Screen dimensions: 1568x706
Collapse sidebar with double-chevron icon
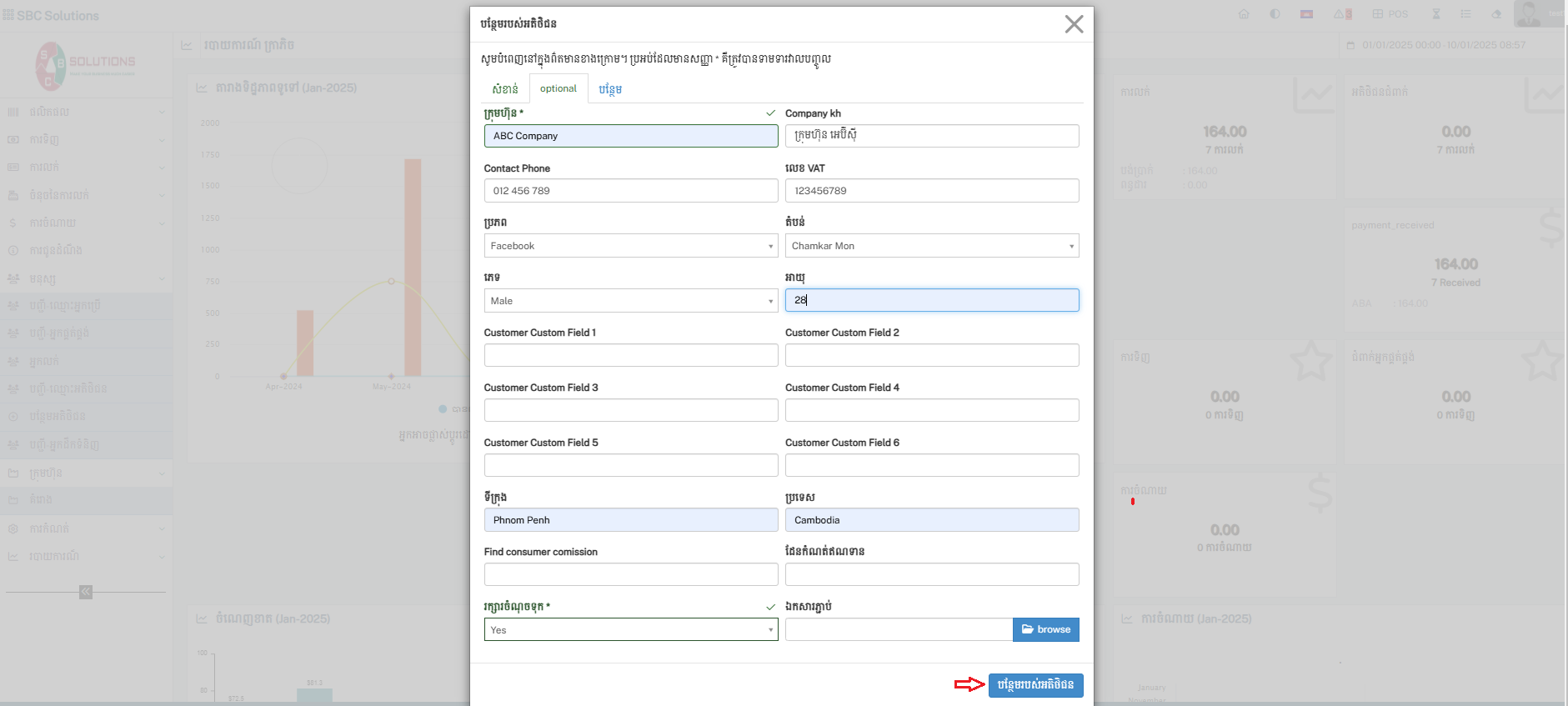tap(86, 592)
